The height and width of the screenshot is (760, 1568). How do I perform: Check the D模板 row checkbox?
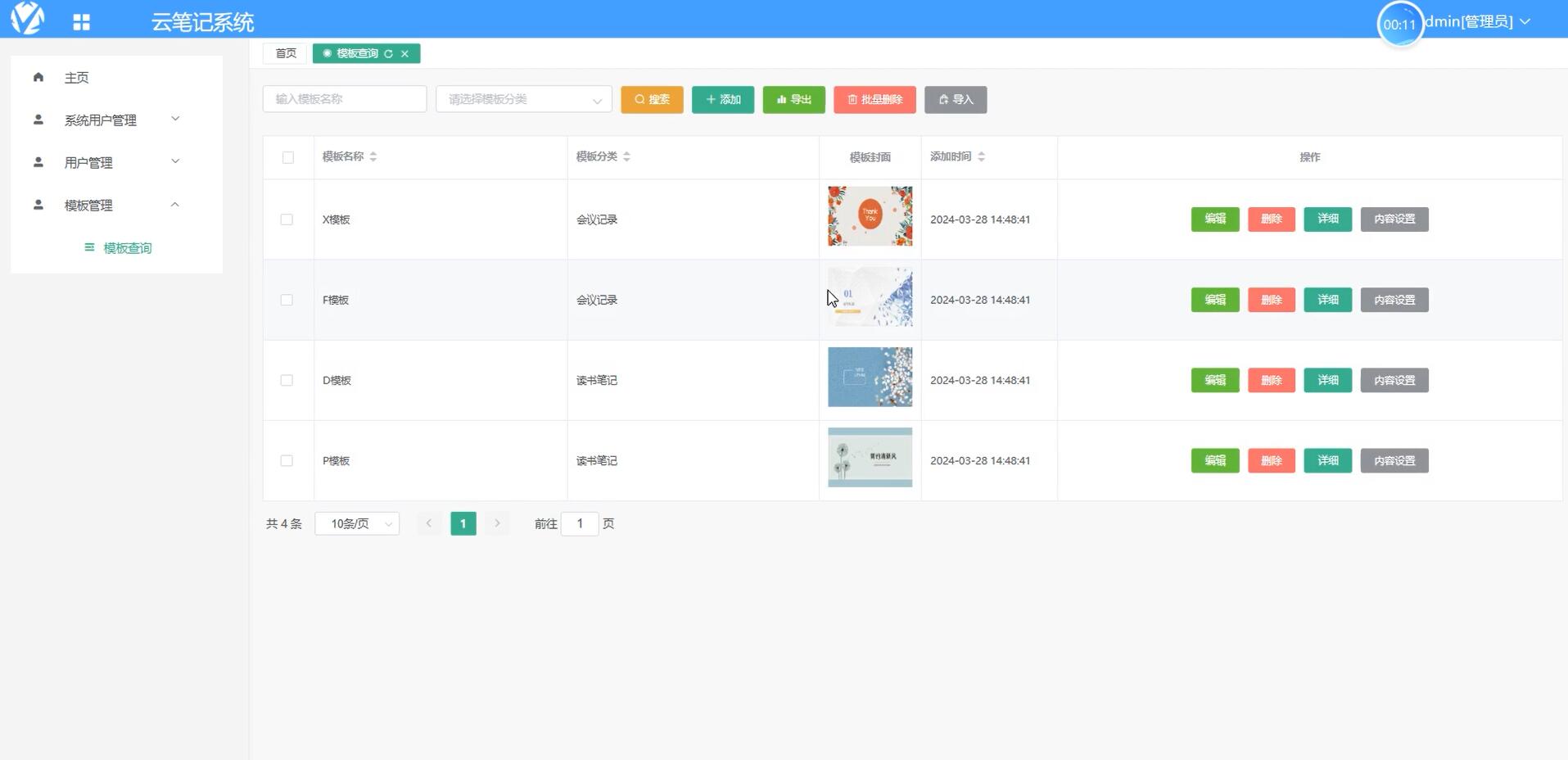coord(287,380)
